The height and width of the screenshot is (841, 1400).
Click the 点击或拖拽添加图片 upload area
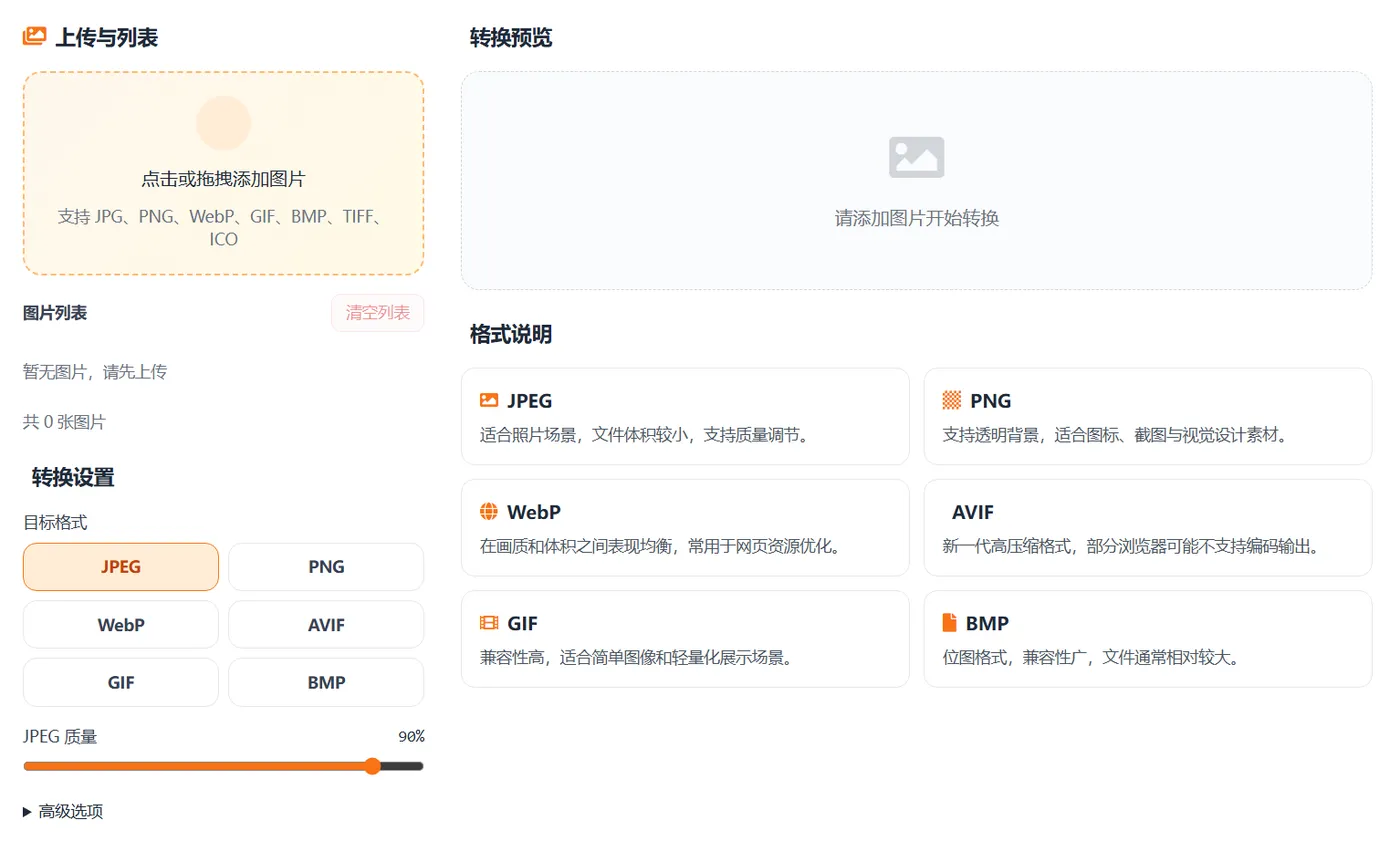[223, 173]
